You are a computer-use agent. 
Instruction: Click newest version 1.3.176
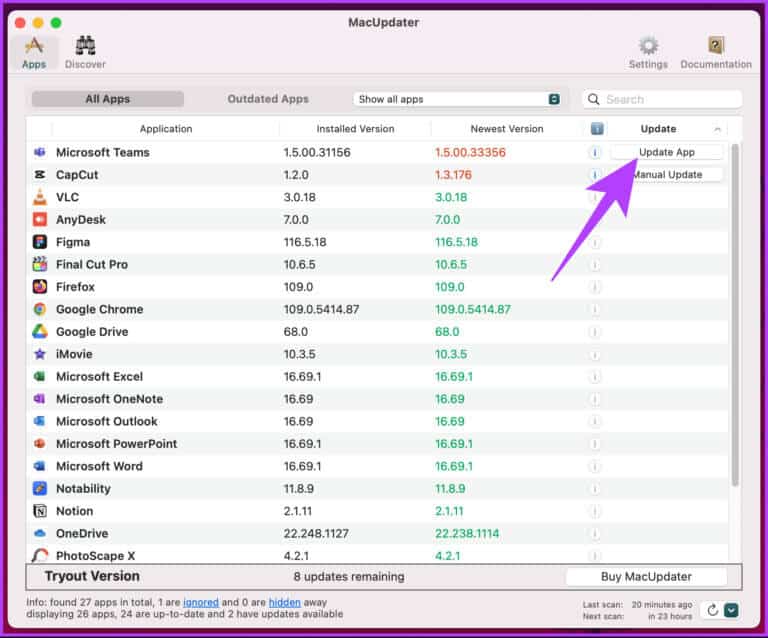click(454, 175)
